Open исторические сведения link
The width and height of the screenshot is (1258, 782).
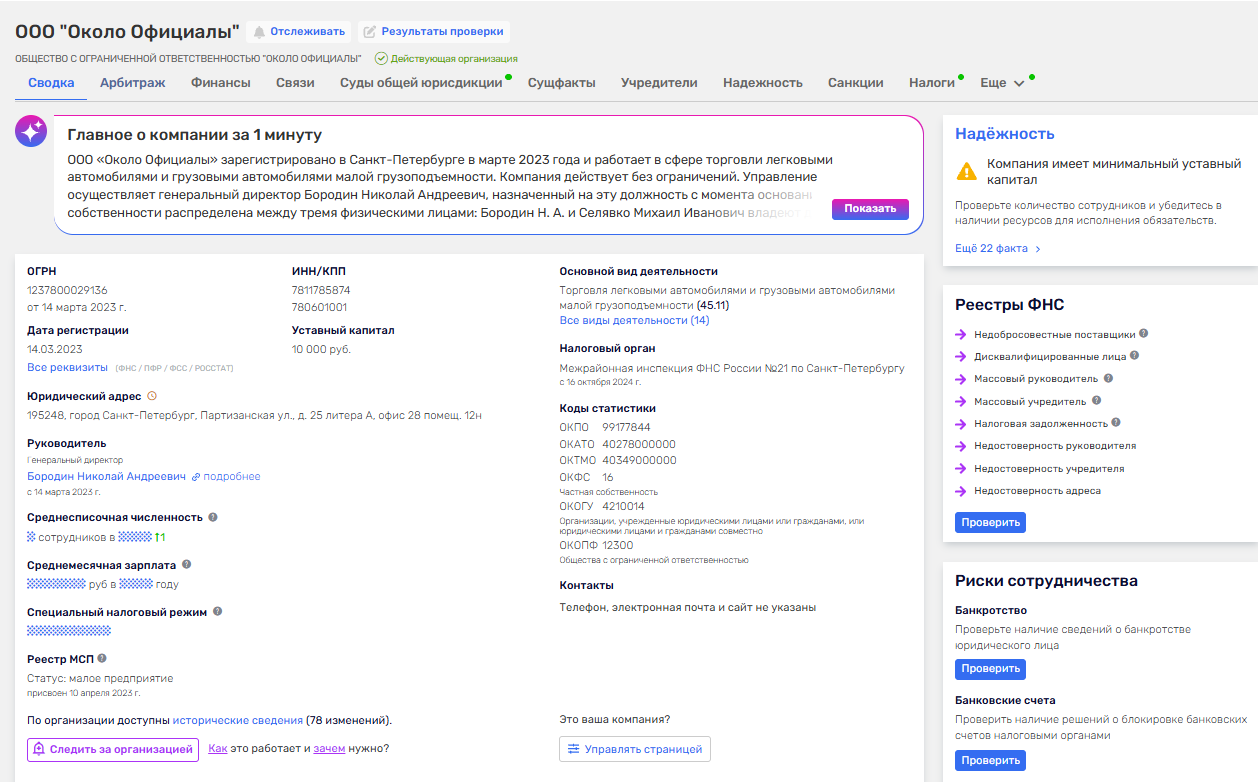pos(238,720)
